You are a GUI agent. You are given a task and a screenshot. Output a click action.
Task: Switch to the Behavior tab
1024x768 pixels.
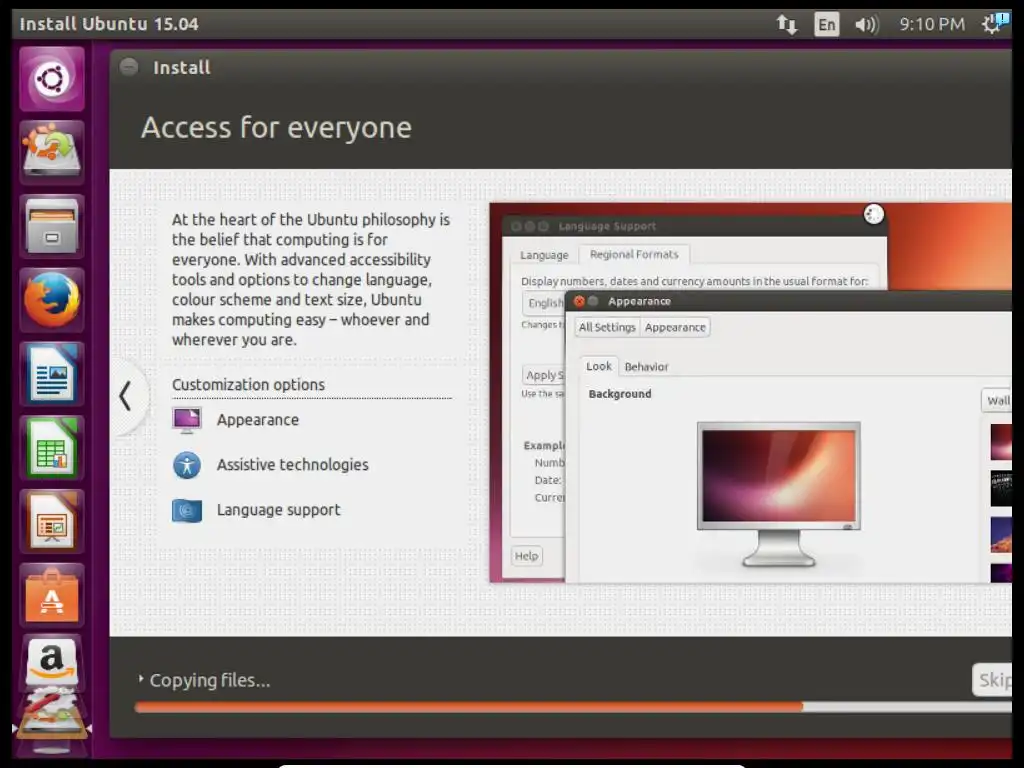pyautogui.click(x=647, y=367)
